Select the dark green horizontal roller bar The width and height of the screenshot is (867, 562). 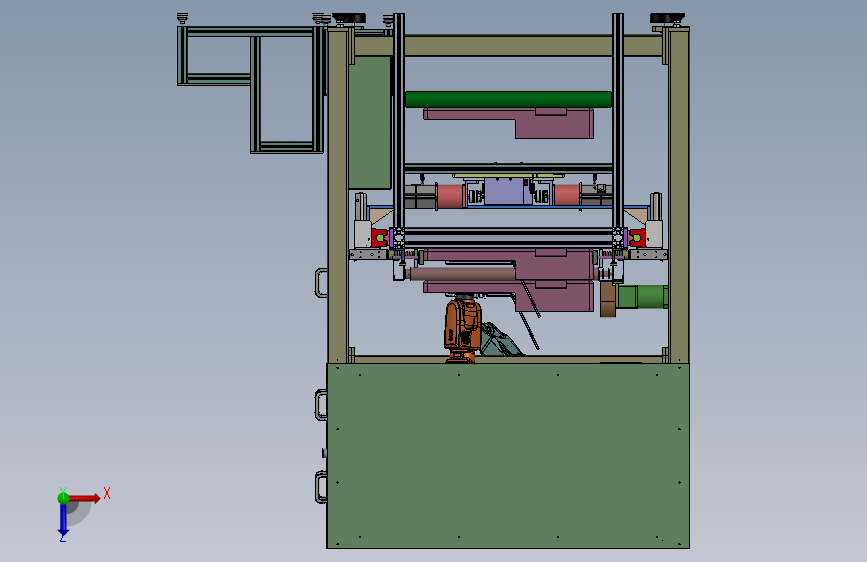click(x=508, y=100)
